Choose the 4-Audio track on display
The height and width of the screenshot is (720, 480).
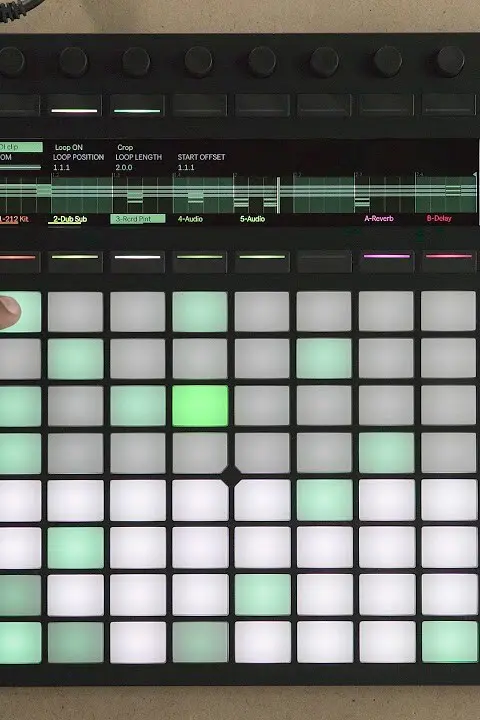pos(190,219)
